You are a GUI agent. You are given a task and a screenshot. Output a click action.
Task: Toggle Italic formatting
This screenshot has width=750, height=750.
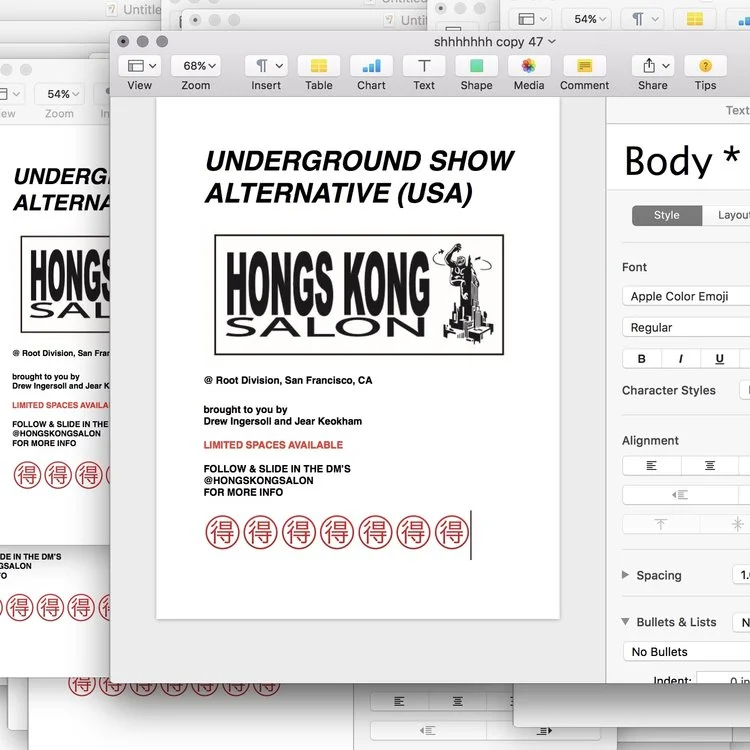click(x=681, y=359)
